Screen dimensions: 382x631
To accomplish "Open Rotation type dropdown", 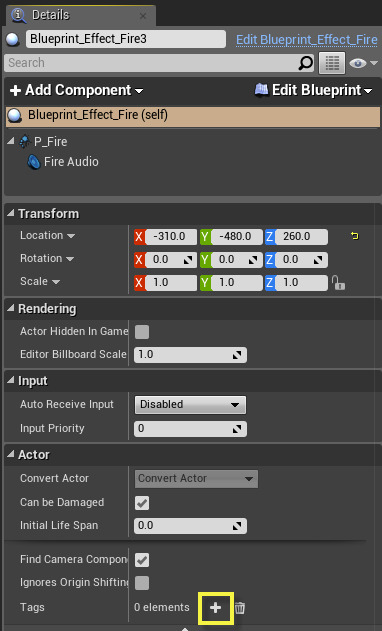I will (x=47, y=258).
